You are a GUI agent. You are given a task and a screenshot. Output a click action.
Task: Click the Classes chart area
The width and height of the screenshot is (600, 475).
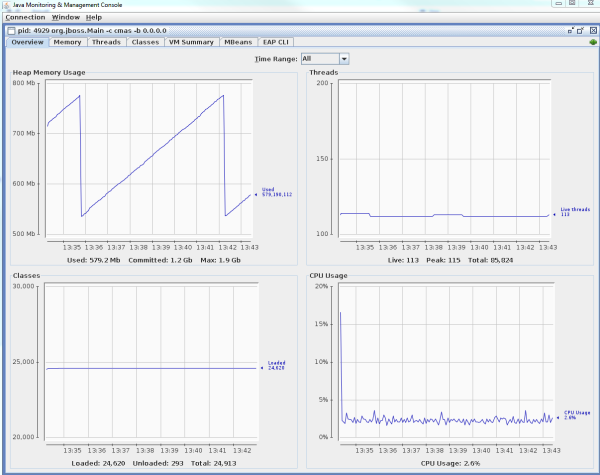[x=150, y=361]
